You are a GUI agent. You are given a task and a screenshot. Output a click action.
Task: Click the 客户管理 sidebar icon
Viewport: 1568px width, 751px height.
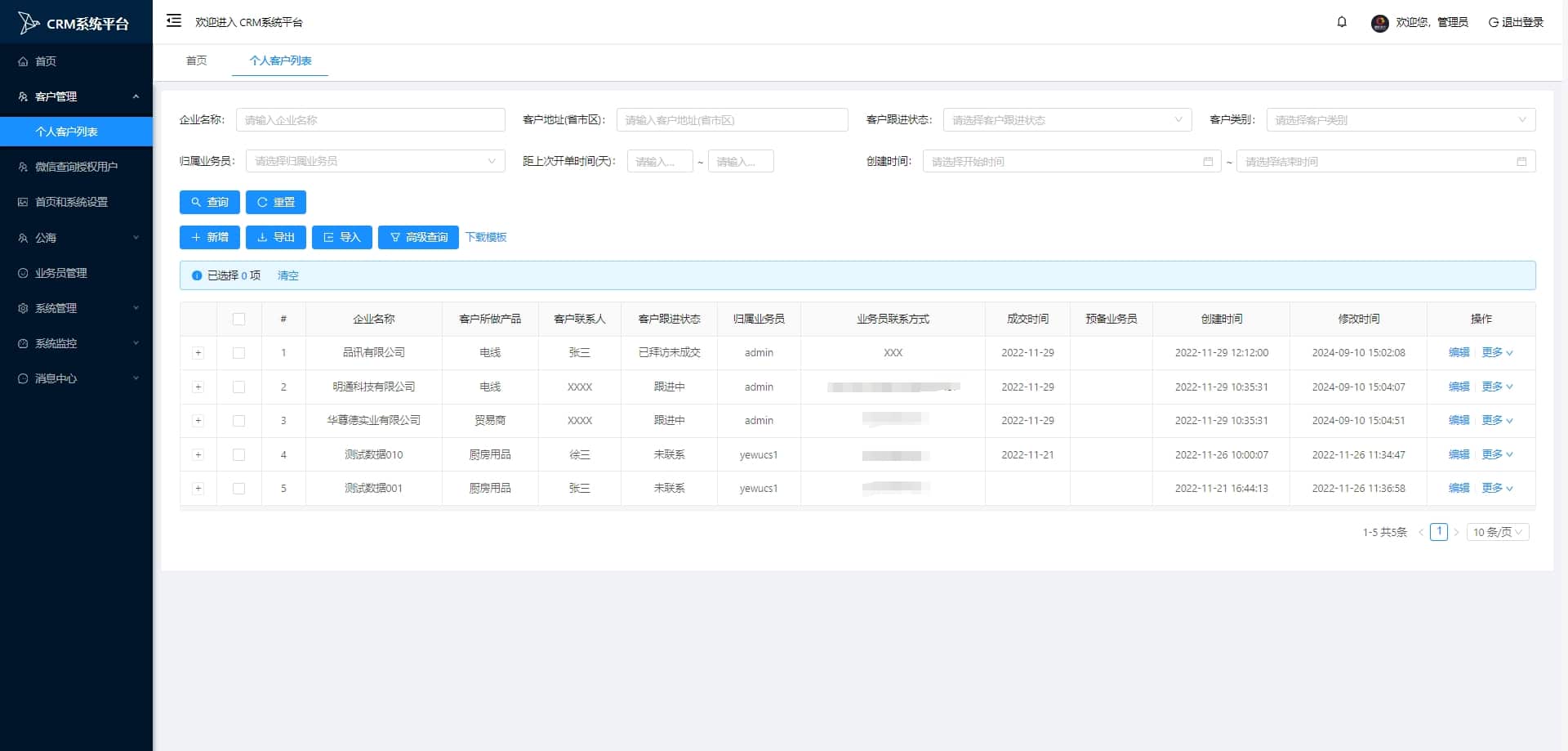pyautogui.click(x=23, y=96)
